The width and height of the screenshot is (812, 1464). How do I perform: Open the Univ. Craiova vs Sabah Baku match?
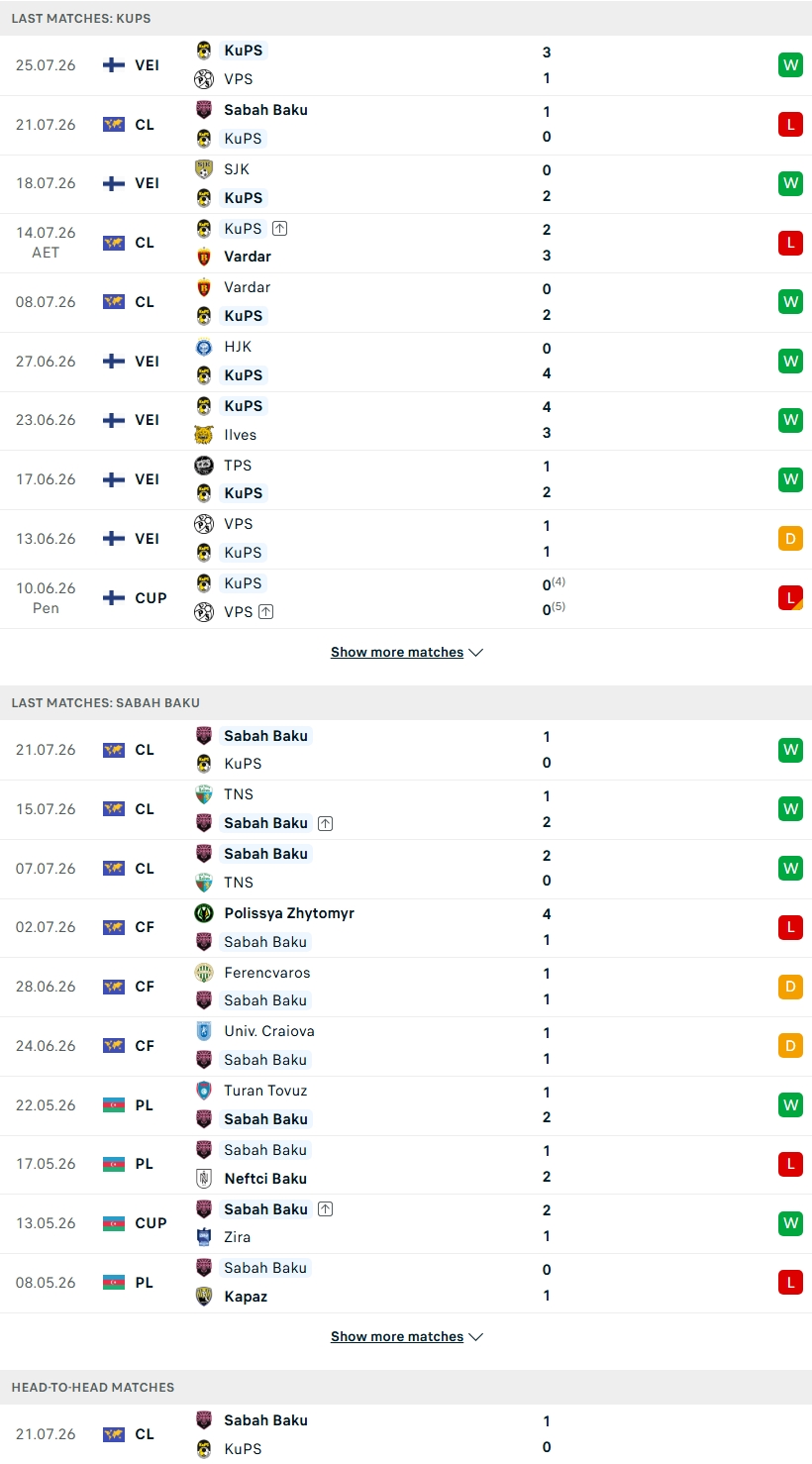click(x=406, y=1046)
